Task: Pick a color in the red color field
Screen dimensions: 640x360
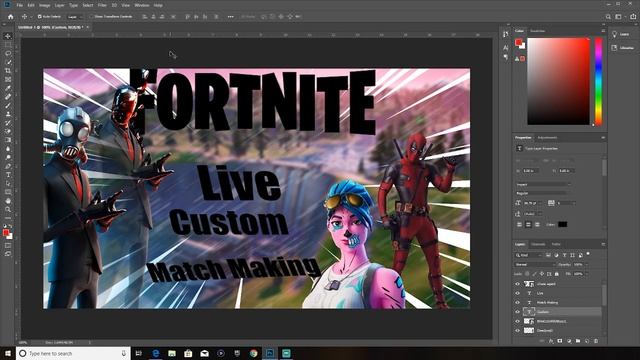Action: pos(559,81)
